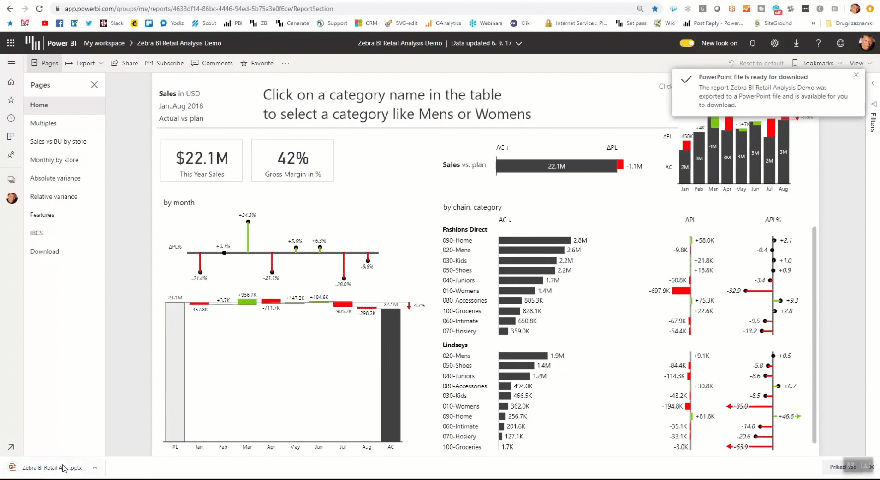Click the 22.1M Sales vs. plan bar
The image size is (880, 480).
[x=556, y=166]
